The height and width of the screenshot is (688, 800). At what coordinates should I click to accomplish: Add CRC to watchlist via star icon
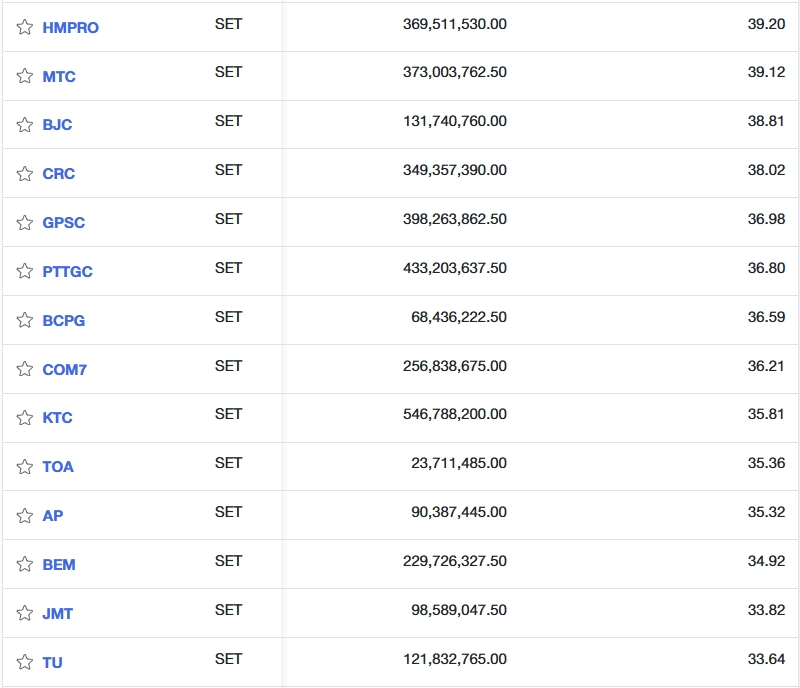point(25,174)
